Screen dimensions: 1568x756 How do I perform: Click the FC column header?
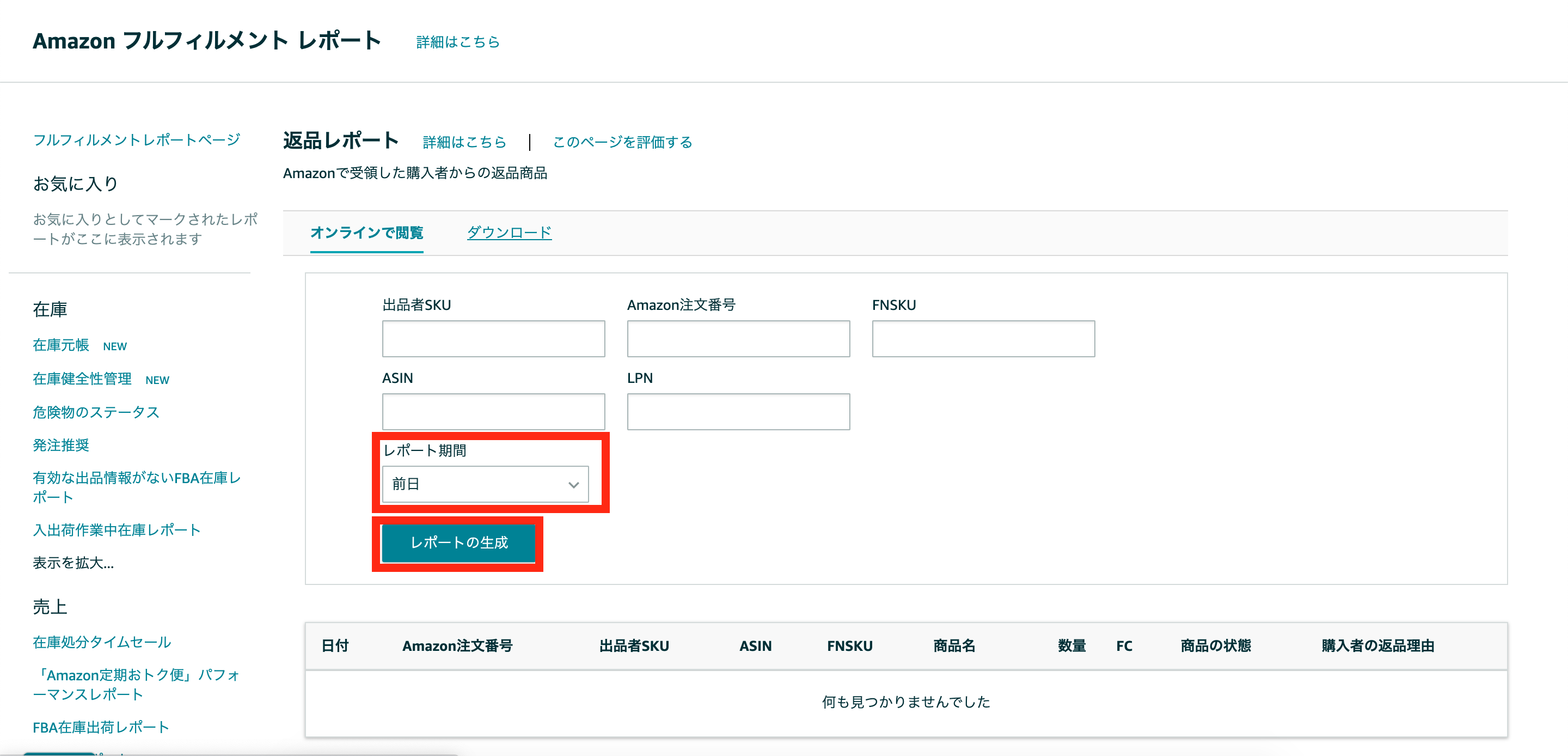1124,646
